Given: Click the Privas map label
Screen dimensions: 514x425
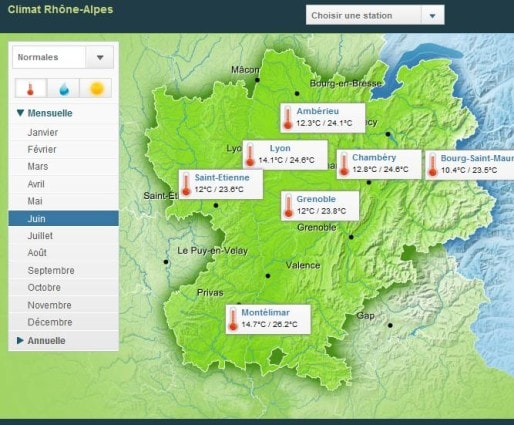Looking at the screenshot, I should [210, 293].
